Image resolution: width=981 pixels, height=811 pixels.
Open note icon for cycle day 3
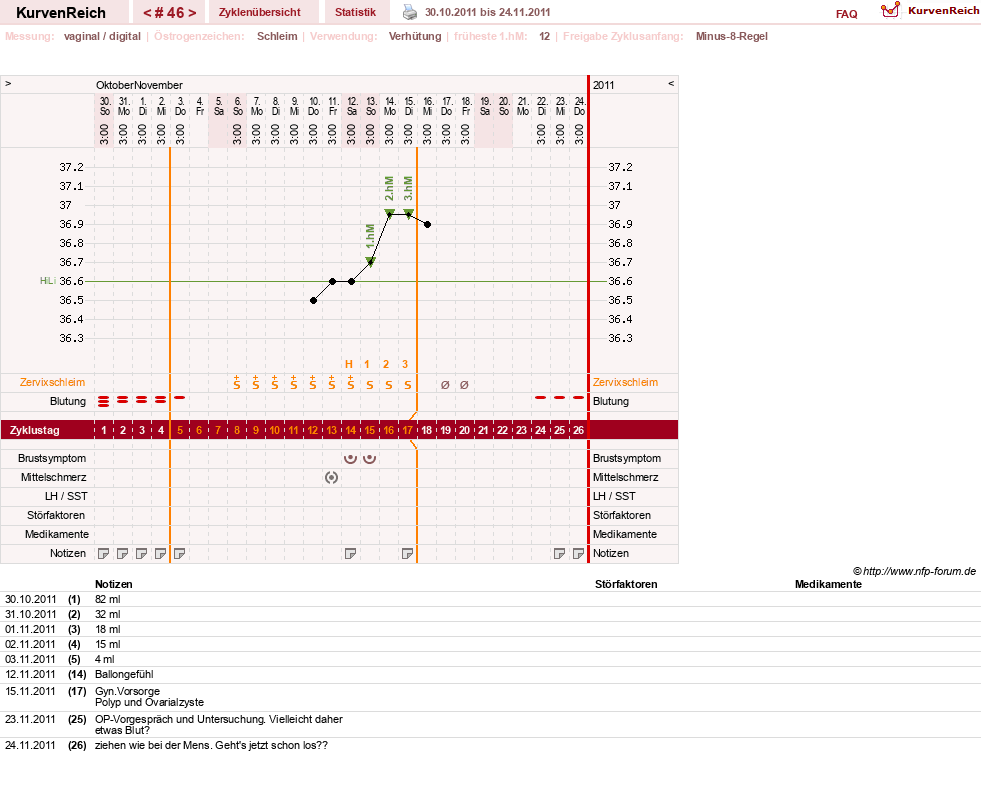pyautogui.click(x=141, y=554)
